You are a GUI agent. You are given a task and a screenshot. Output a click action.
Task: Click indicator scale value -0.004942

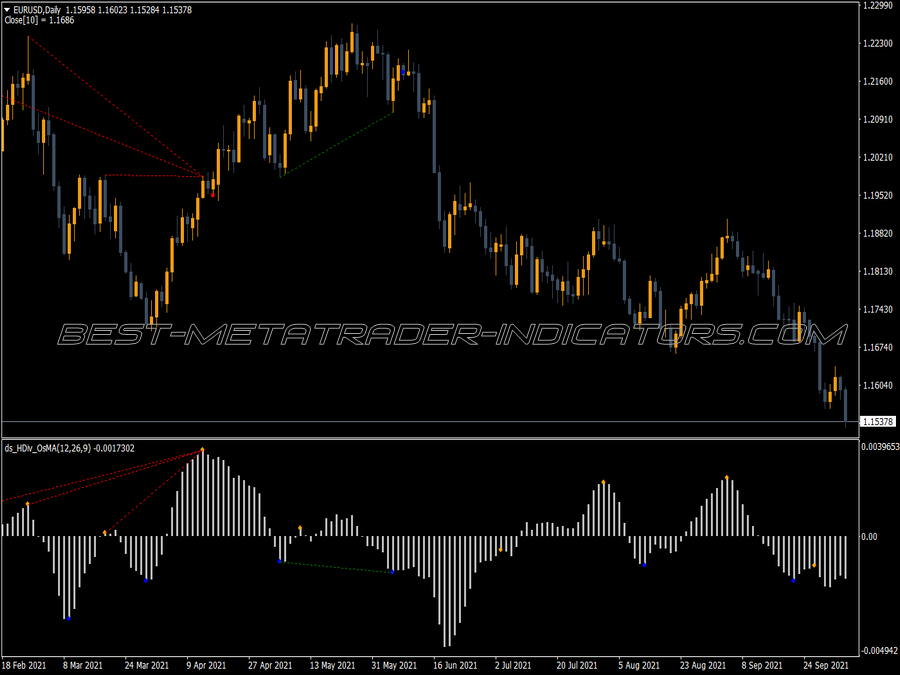[x=879, y=651]
